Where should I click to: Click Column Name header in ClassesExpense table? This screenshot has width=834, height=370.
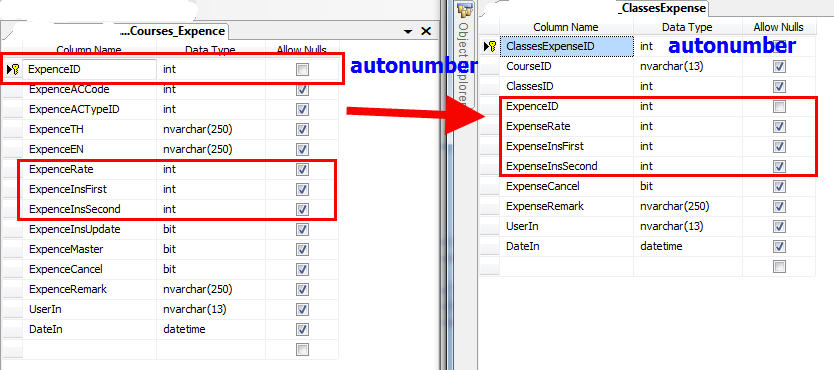566,27
